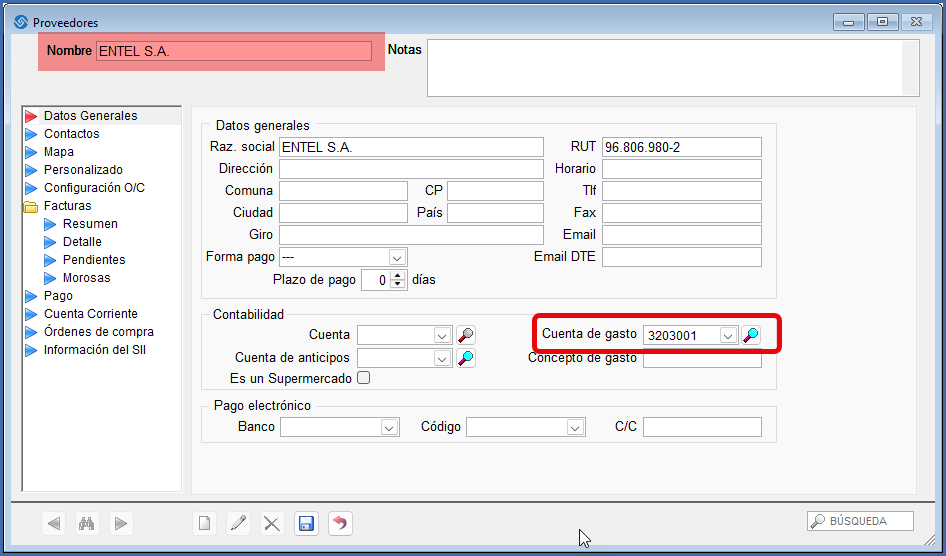Go to previous supplier record arrow
946x556 pixels.
[x=54, y=523]
